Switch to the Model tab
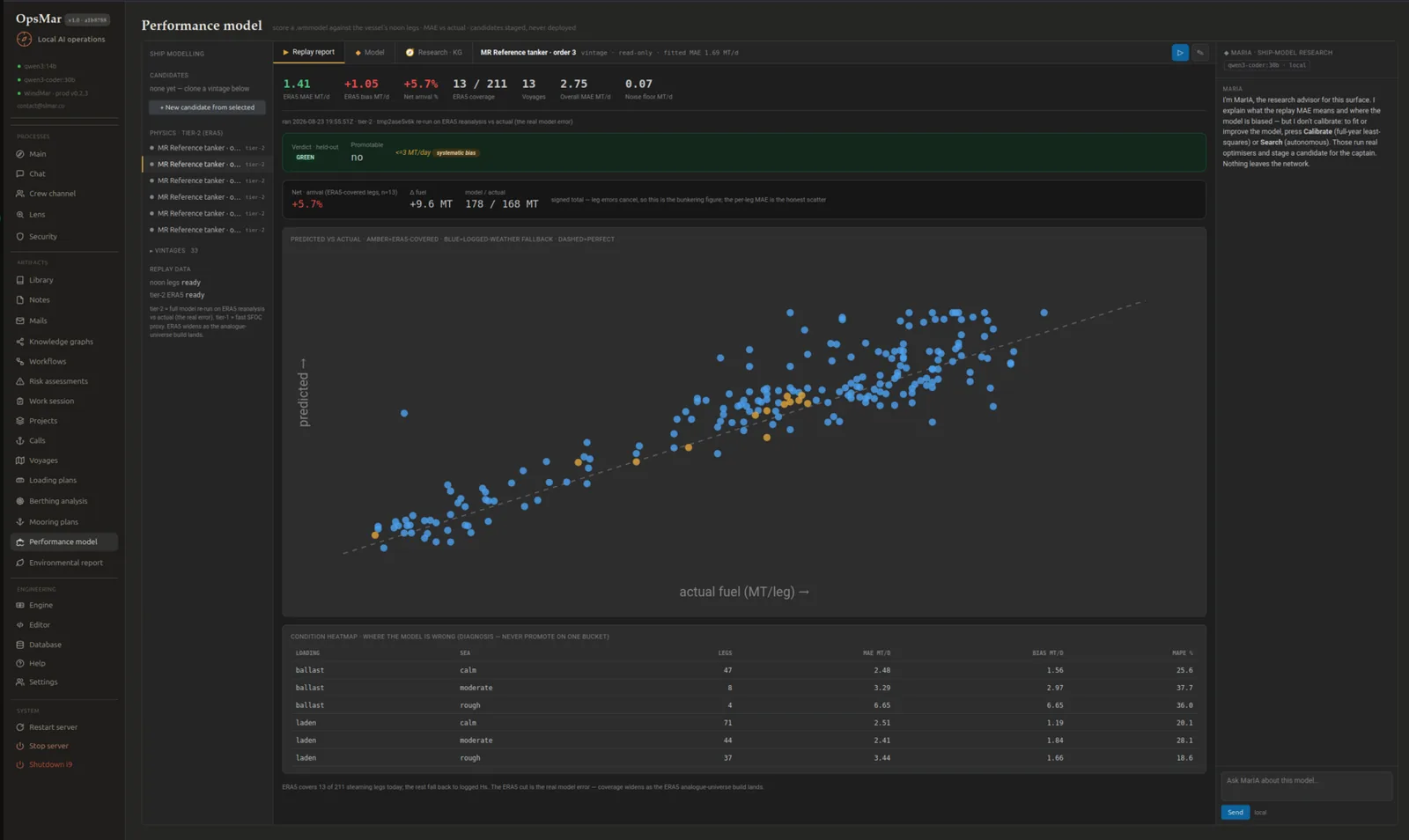1409x840 pixels. 369,53
